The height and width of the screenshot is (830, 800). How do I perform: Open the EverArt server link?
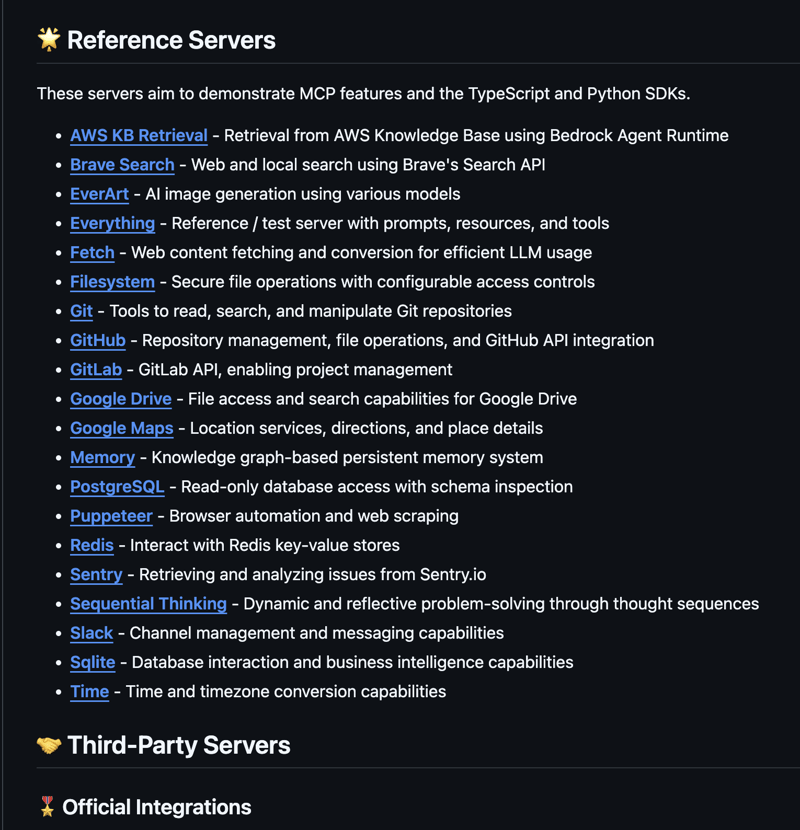coord(99,194)
